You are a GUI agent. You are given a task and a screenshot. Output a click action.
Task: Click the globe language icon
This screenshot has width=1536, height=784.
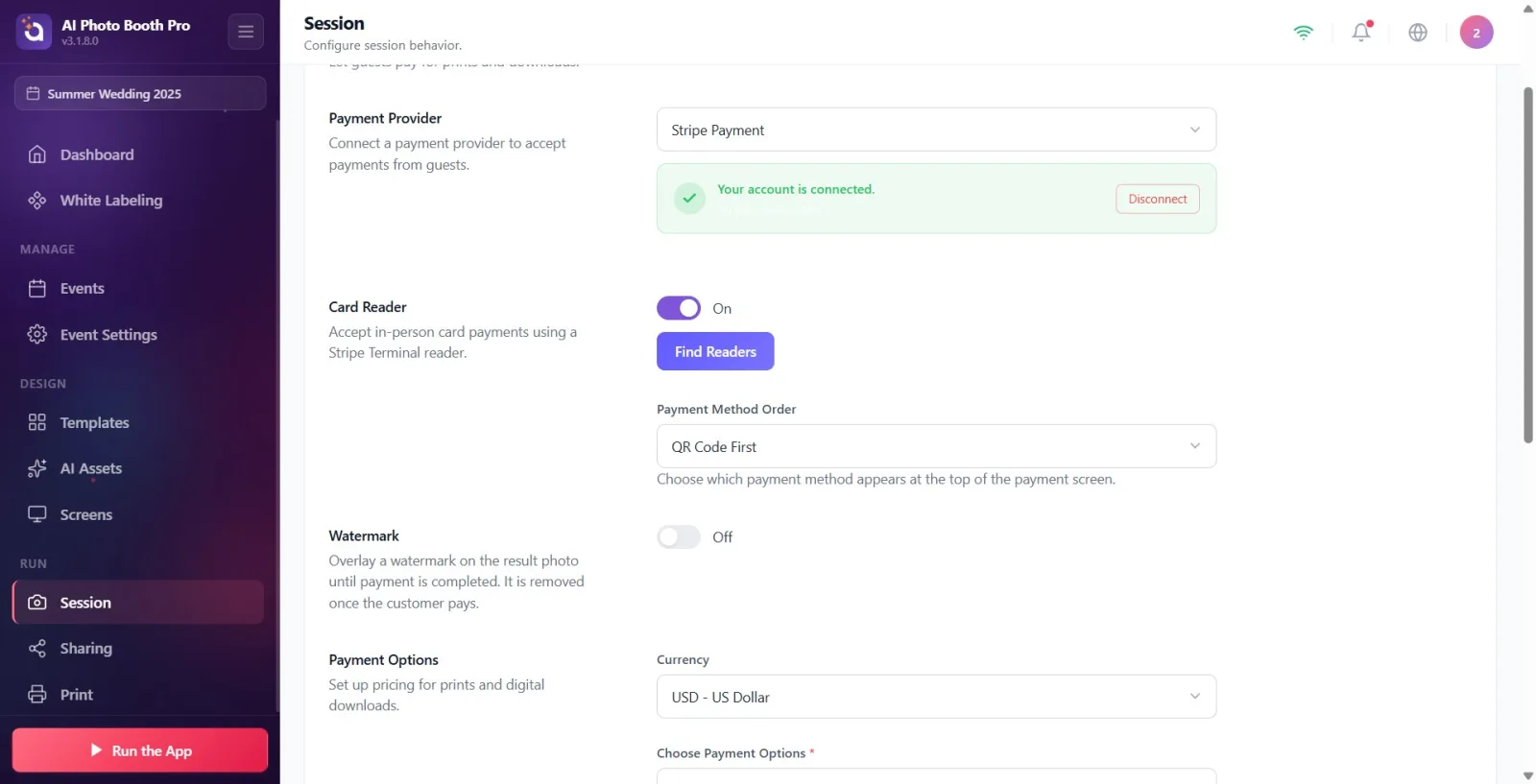[1418, 33]
